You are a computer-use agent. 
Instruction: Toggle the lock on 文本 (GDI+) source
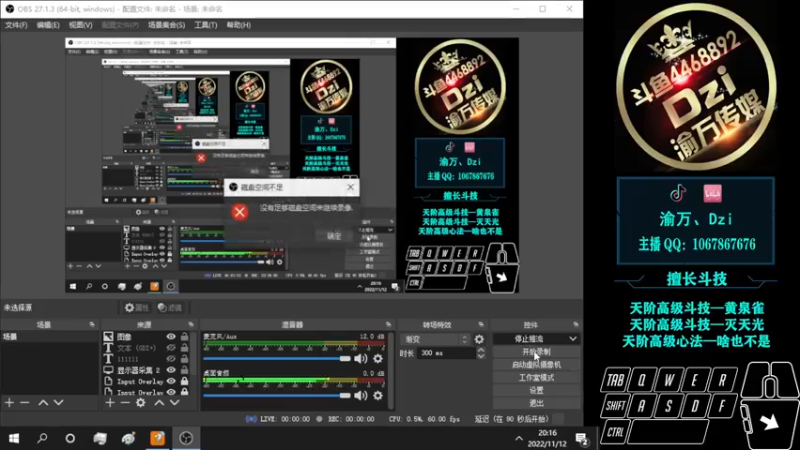pyautogui.click(x=184, y=348)
